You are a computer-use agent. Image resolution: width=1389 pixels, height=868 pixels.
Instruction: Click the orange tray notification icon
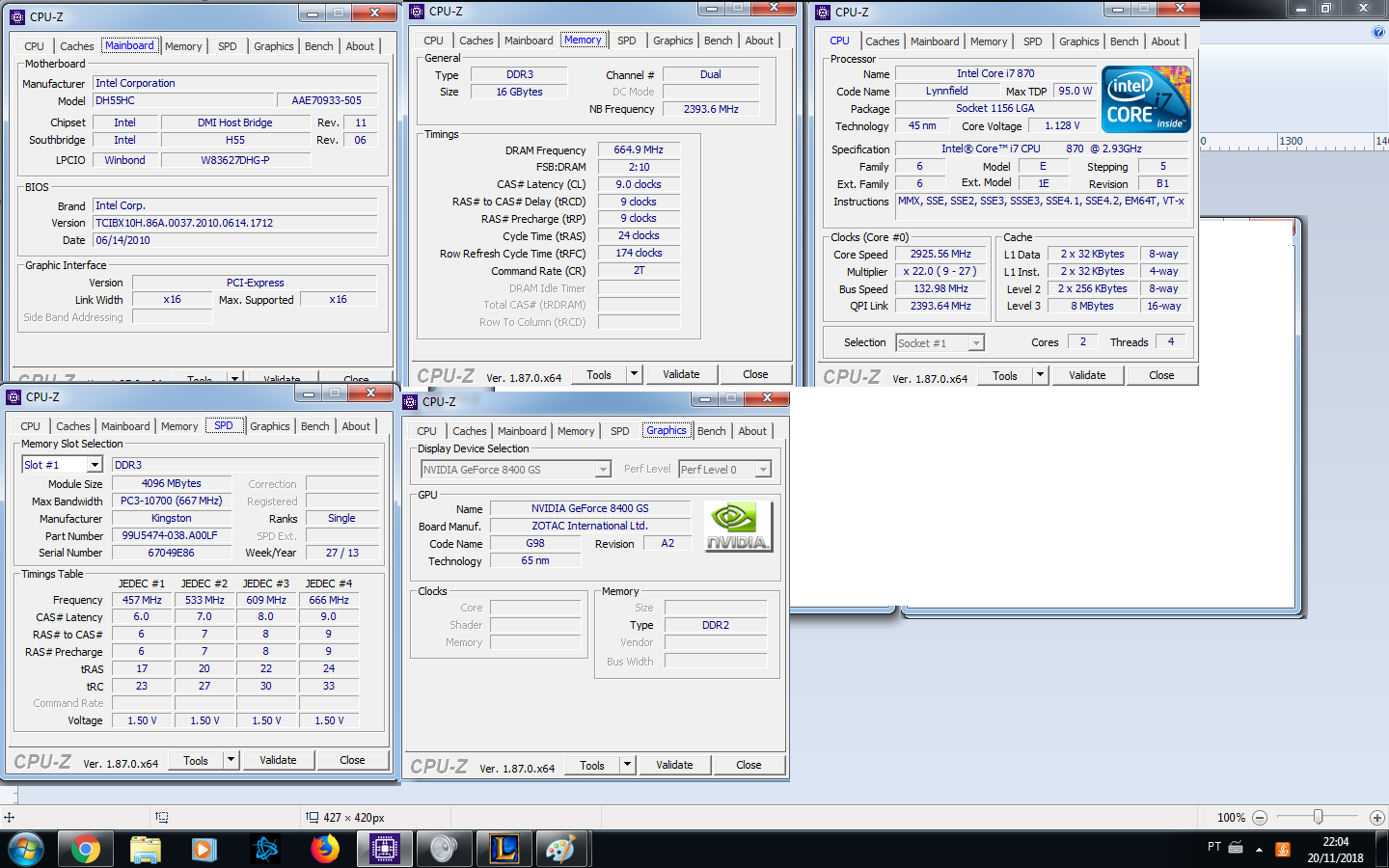click(1283, 850)
